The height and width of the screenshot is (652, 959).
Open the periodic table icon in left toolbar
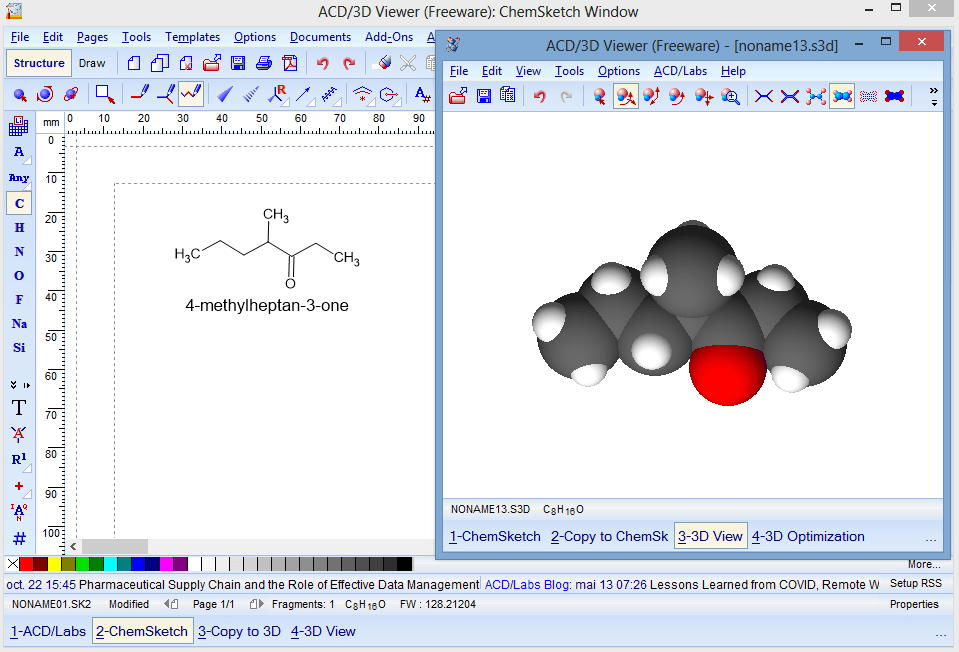pos(18,127)
